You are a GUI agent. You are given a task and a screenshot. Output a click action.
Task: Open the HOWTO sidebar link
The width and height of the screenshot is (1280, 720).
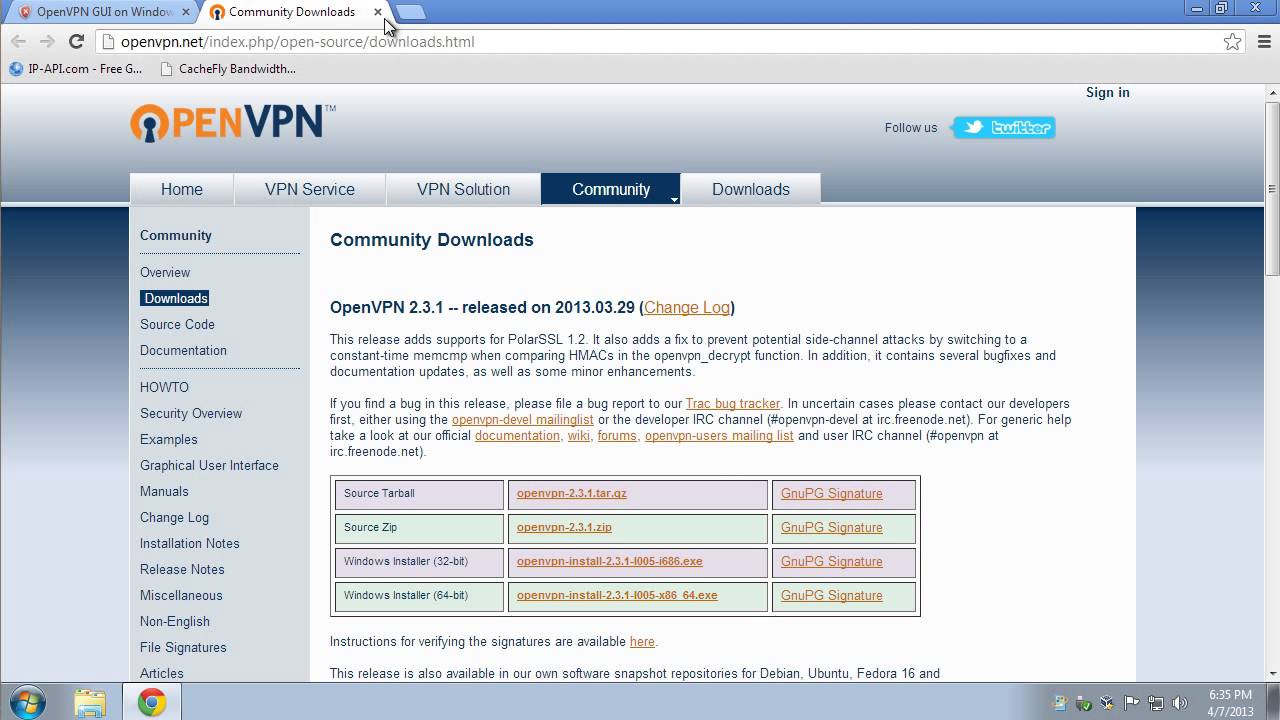164,387
